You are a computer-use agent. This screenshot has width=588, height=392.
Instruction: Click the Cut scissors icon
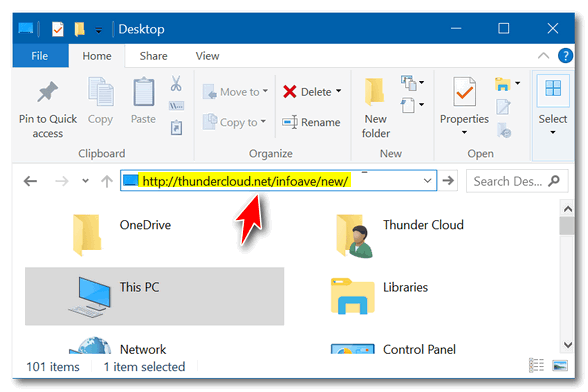coord(176,83)
